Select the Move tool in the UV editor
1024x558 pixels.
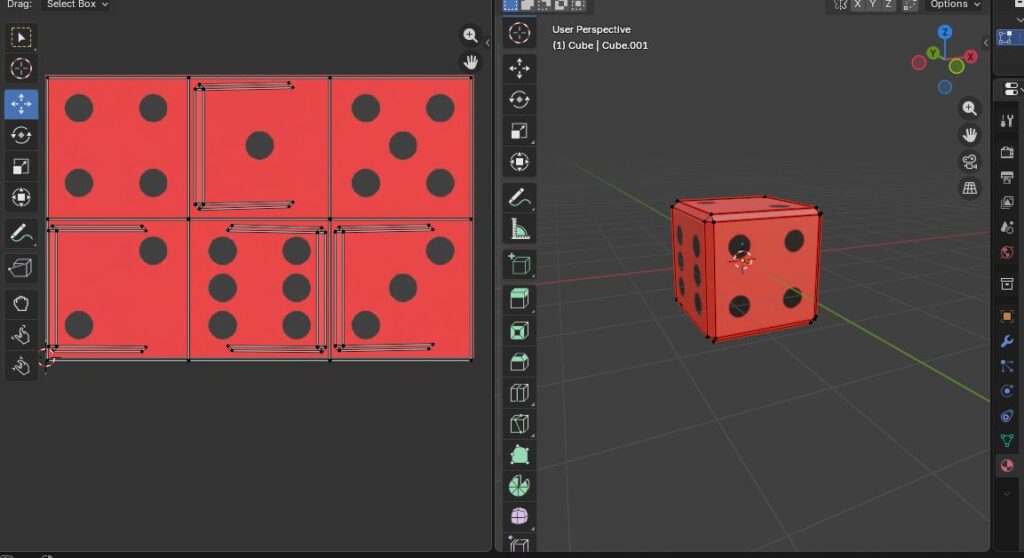tap(21, 104)
